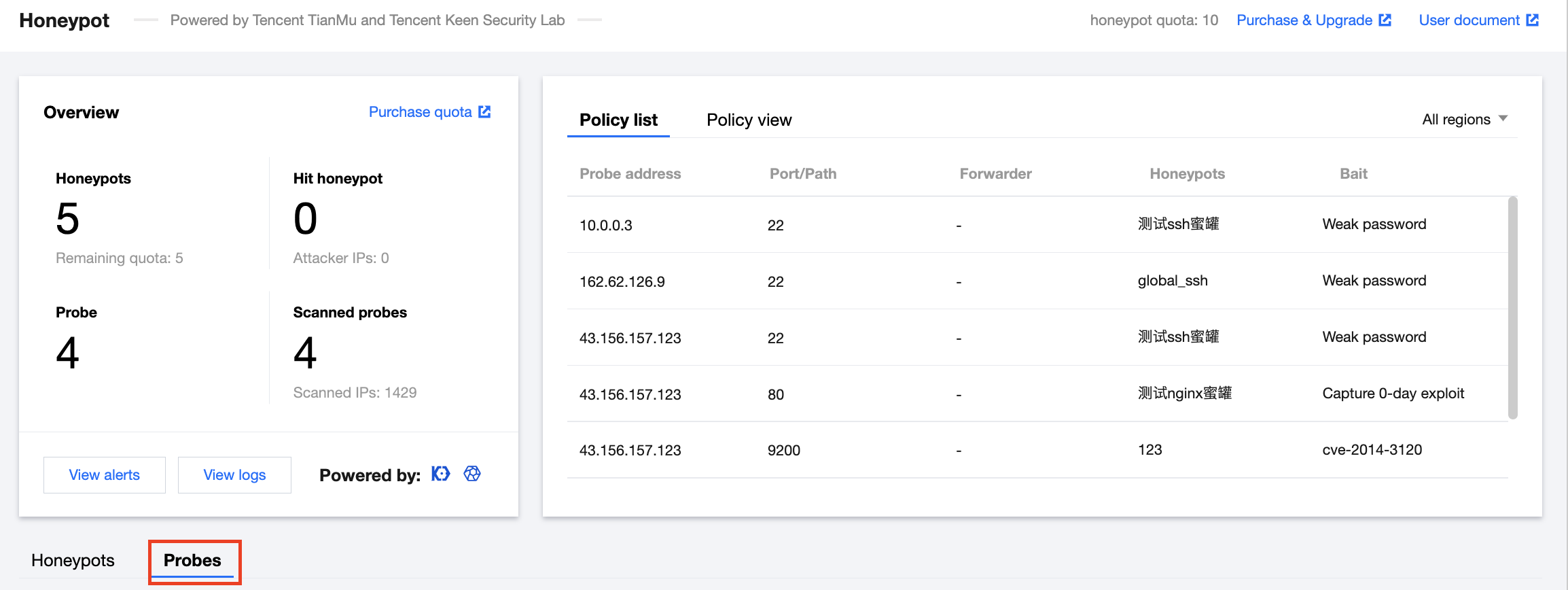
Task: Click the View logs button
Action: (x=234, y=475)
